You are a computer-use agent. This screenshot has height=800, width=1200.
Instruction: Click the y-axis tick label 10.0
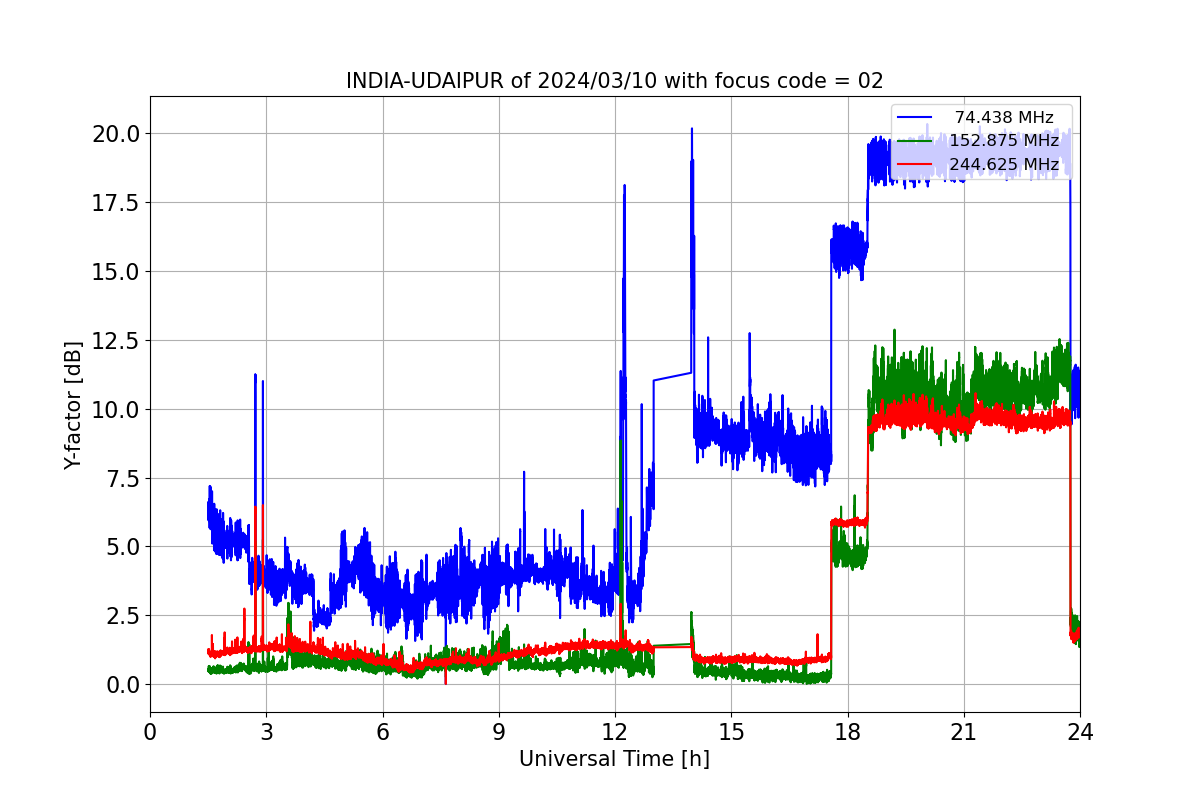tap(117, 409)
